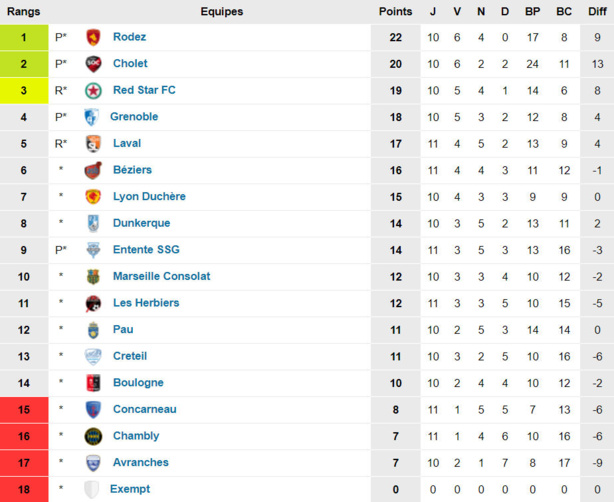Click the Red Star FC crest

93,90
